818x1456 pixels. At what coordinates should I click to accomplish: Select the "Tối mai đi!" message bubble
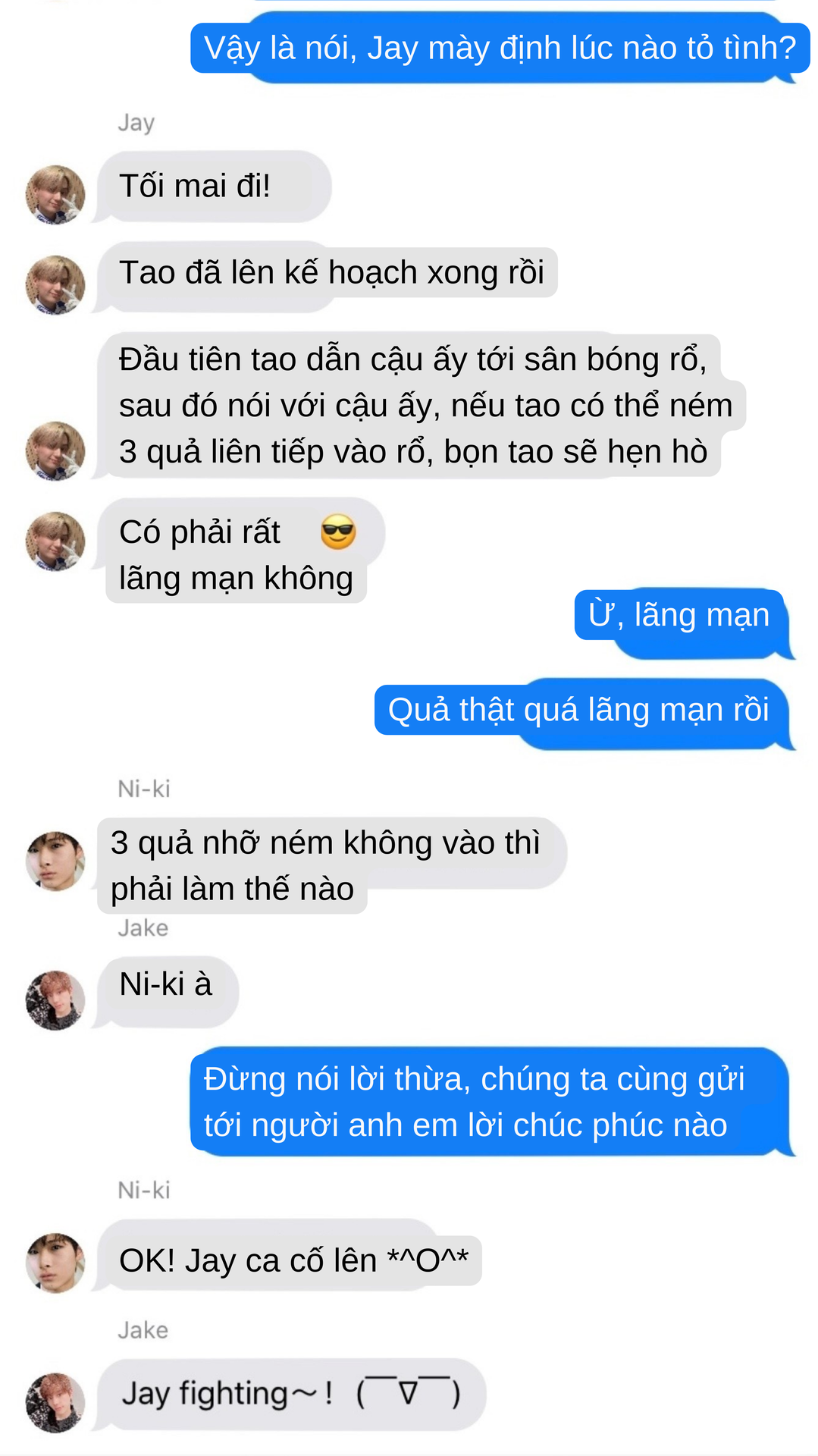click(x=212, y=187)
